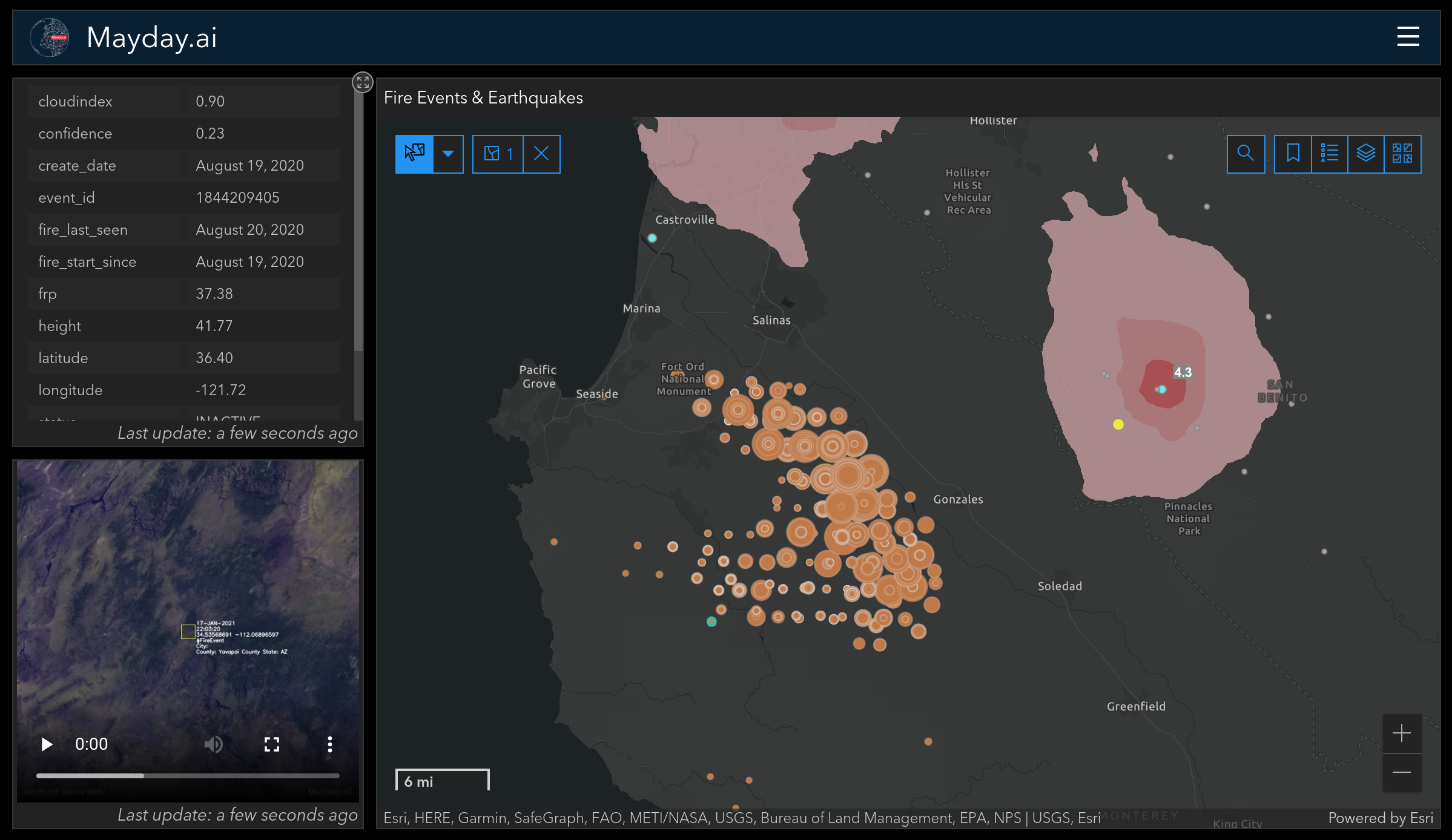Zoom in on the map
1452x840 pixels.
tap(1402, 733)
